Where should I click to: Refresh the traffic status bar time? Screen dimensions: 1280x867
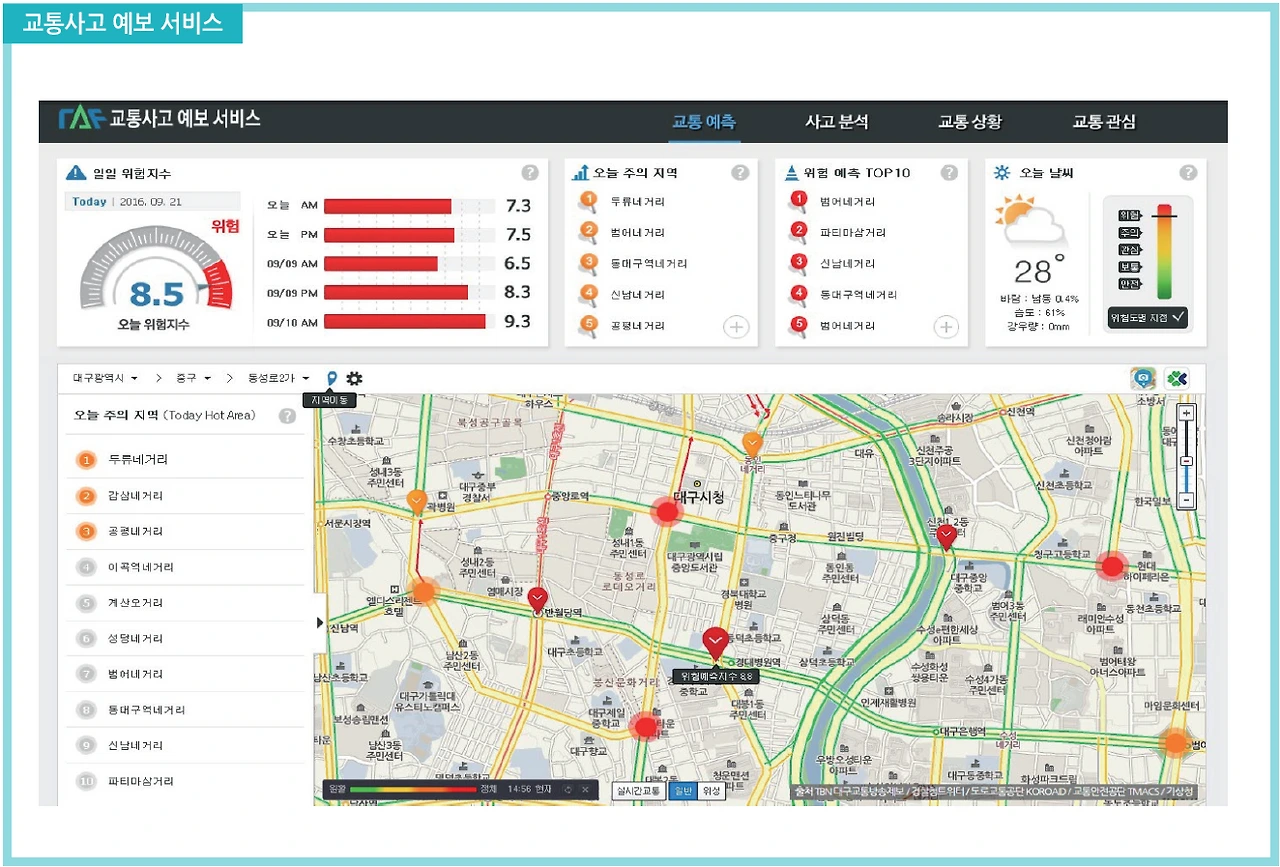(568, 789)
